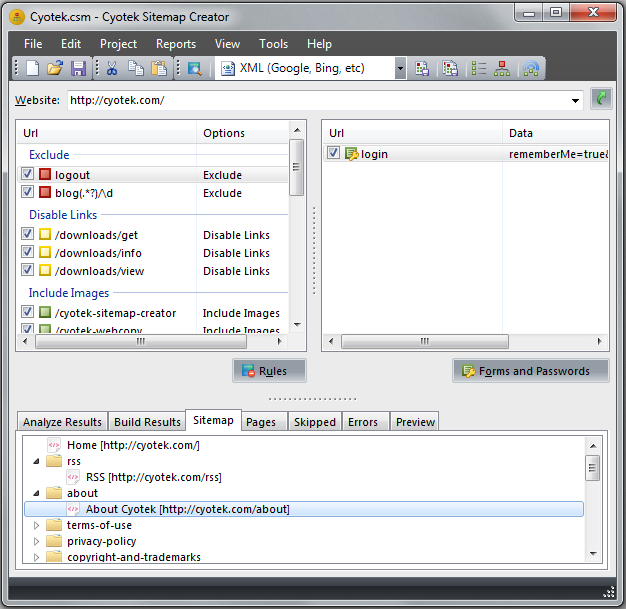Image resolution: width=626 pixels, height=609 pixels.
Task: Open the Website URL dropdown arrow
Action: coord(575,100)
